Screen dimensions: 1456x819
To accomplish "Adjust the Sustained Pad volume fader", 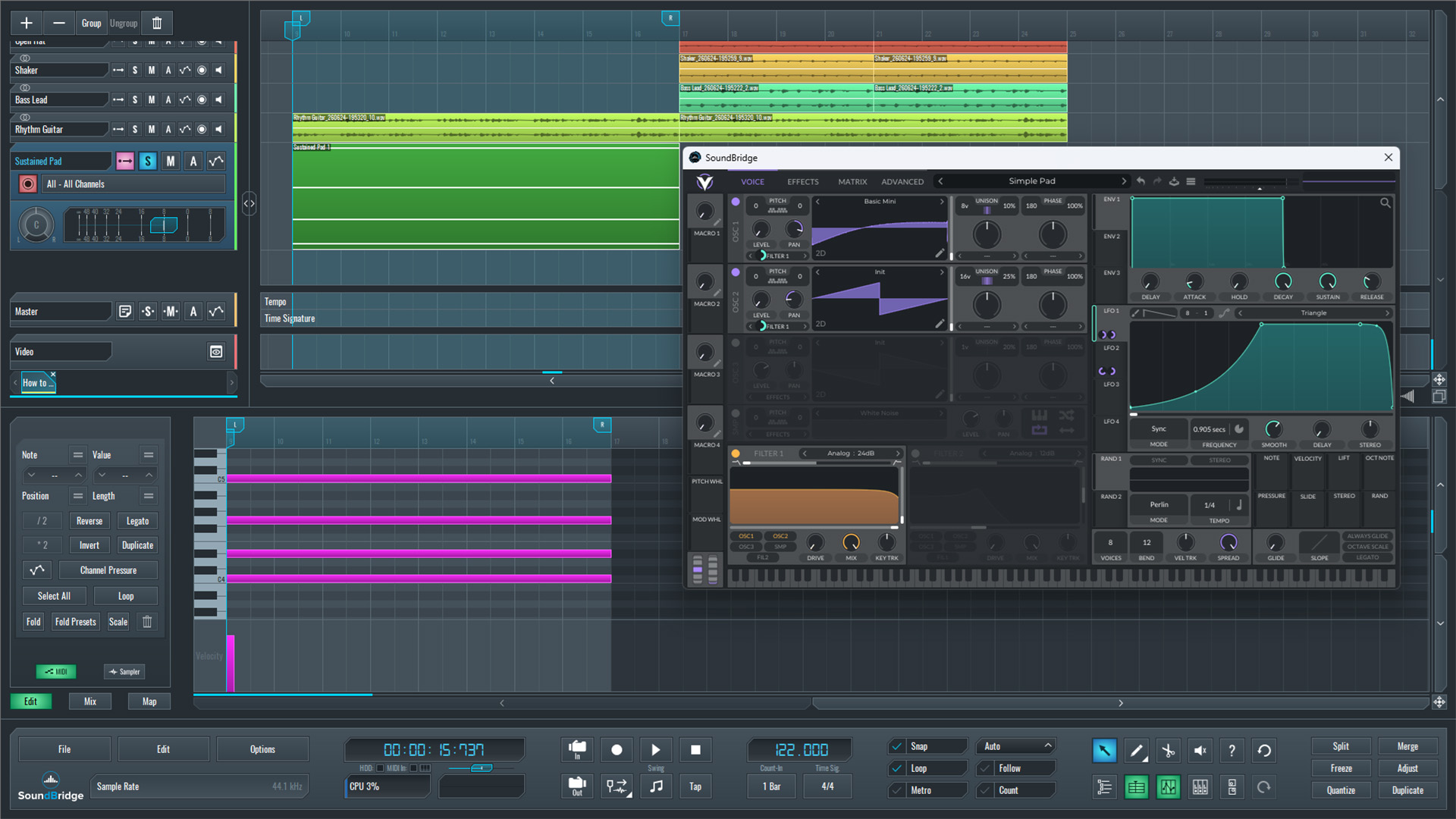I will [x=164, y=225].
